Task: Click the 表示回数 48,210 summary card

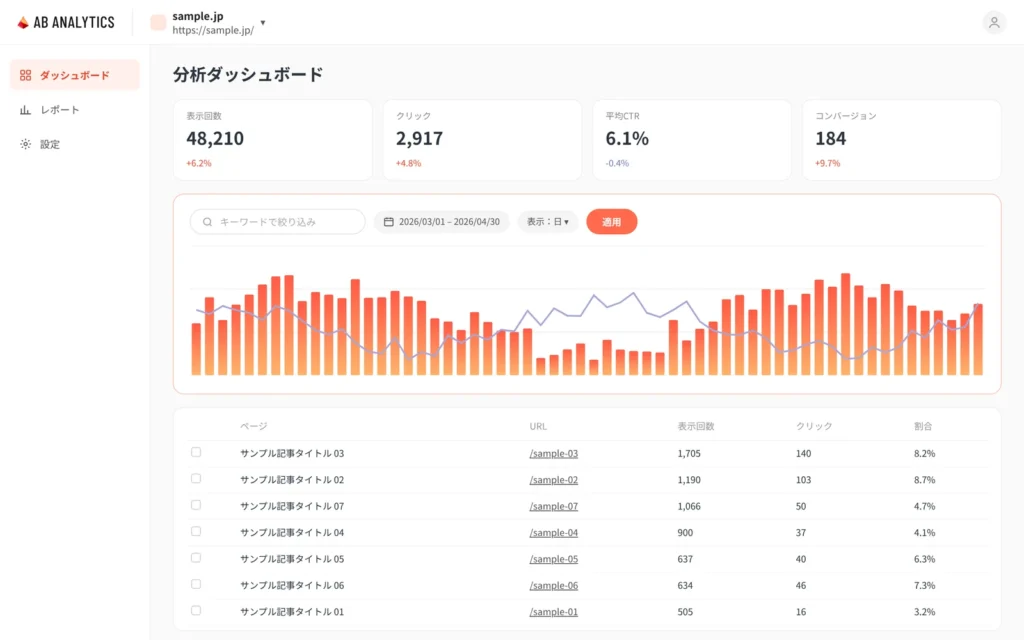Action: (x=273, y=140)
